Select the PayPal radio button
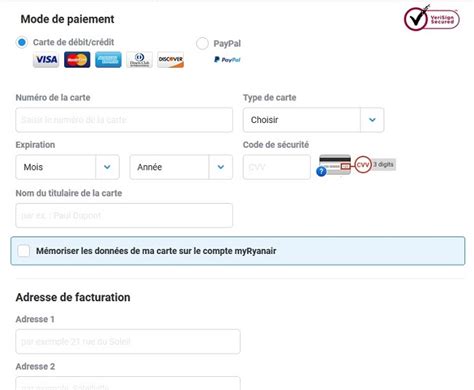Viewport: 474px width, 390px height. click(202, 43)
